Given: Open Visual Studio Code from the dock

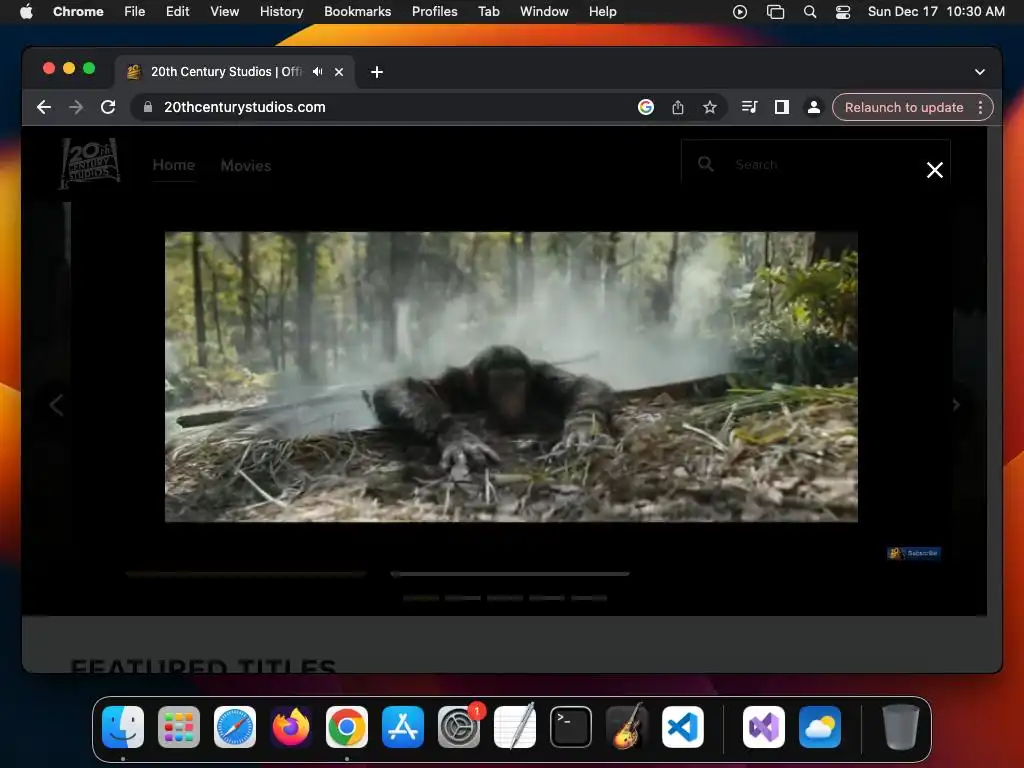Looking at the screenshot, I should point(683,727).
